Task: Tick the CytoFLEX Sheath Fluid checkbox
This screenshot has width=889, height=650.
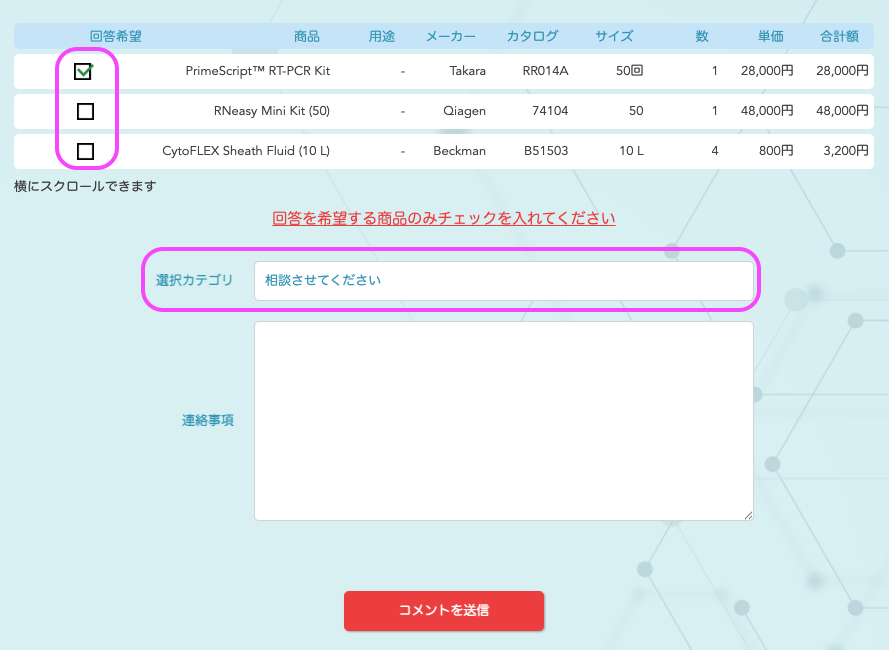Action: pyautogui.click(x=85, y=151)
